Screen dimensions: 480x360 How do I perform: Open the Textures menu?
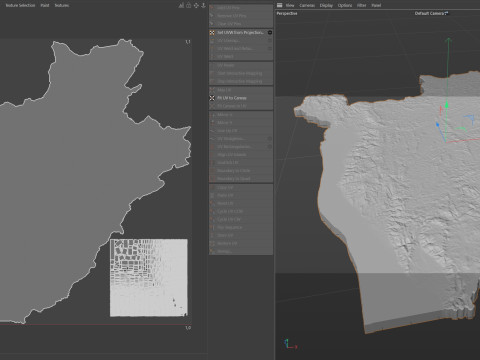pos(62,5)
